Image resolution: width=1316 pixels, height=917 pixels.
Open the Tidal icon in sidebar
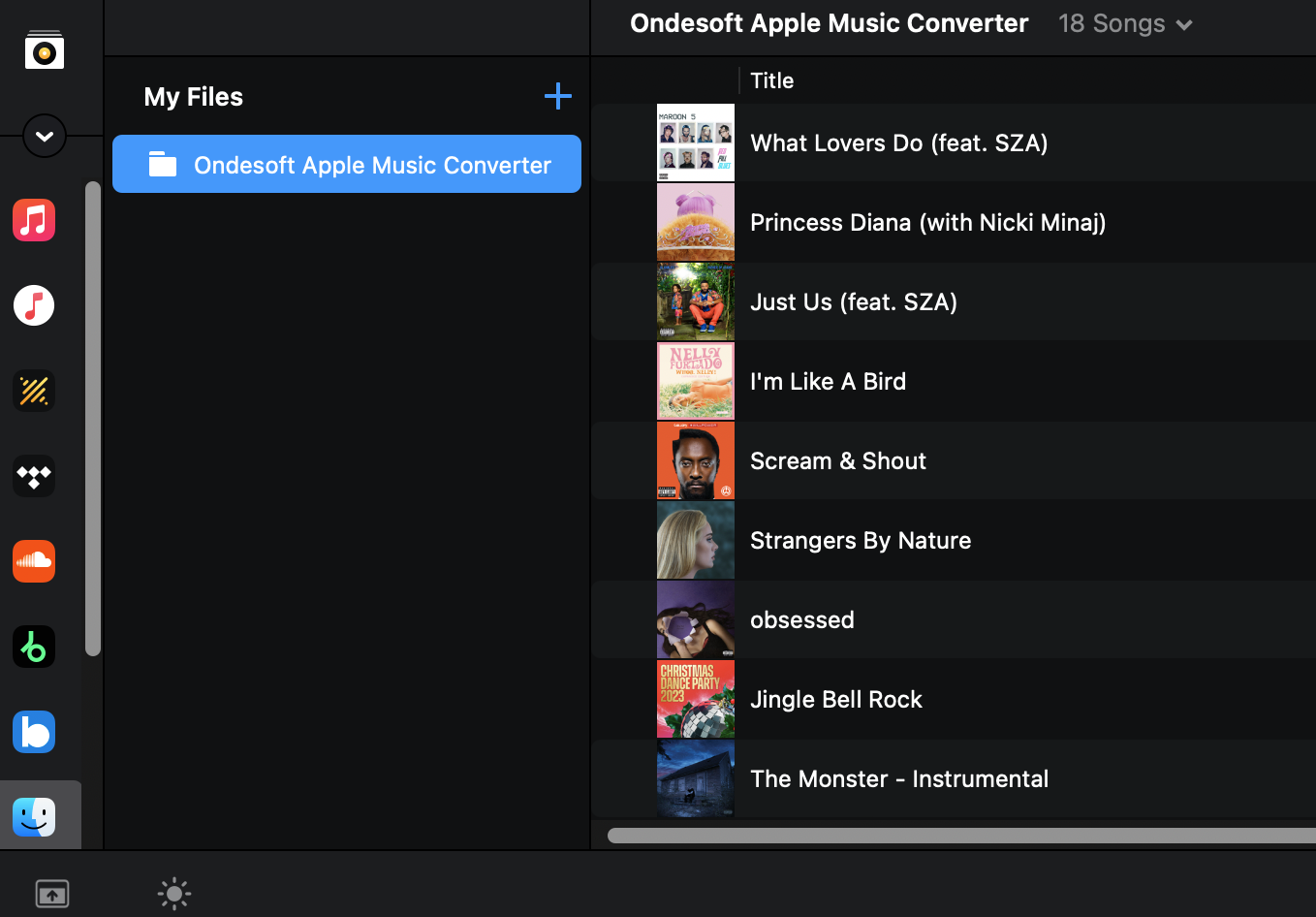point(34,476)
